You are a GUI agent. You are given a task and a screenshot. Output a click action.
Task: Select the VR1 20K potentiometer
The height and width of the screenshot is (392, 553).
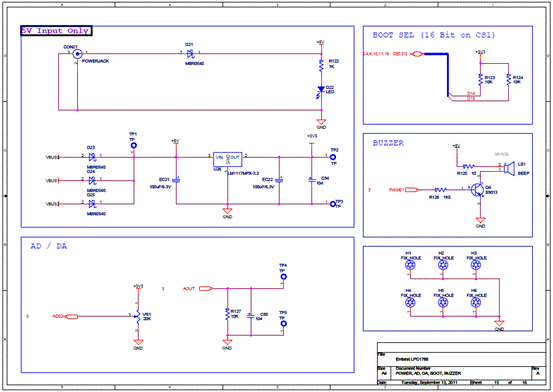click(138, 316)
